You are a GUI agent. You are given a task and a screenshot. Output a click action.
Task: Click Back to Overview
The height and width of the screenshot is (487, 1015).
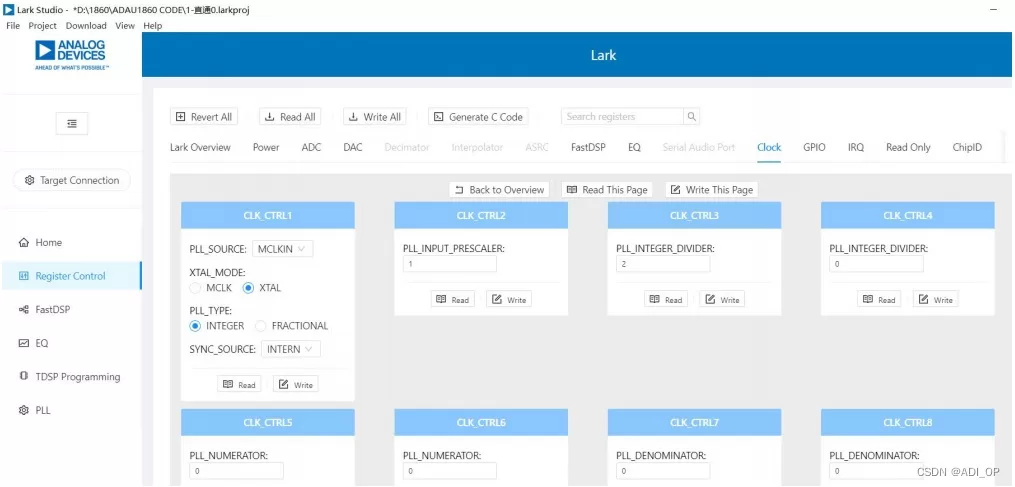tap(499, 190)
